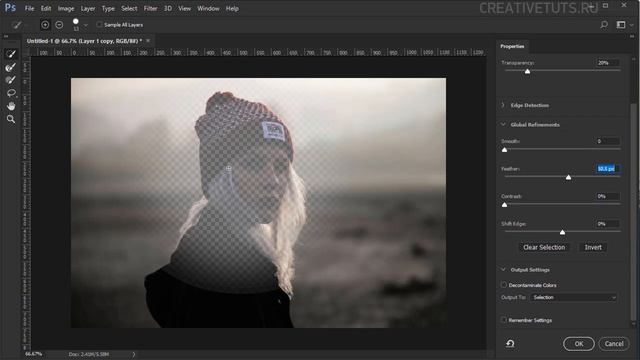640x360 pixels.
Task: Open the Filter menu
Action: [x=150, y=8]
